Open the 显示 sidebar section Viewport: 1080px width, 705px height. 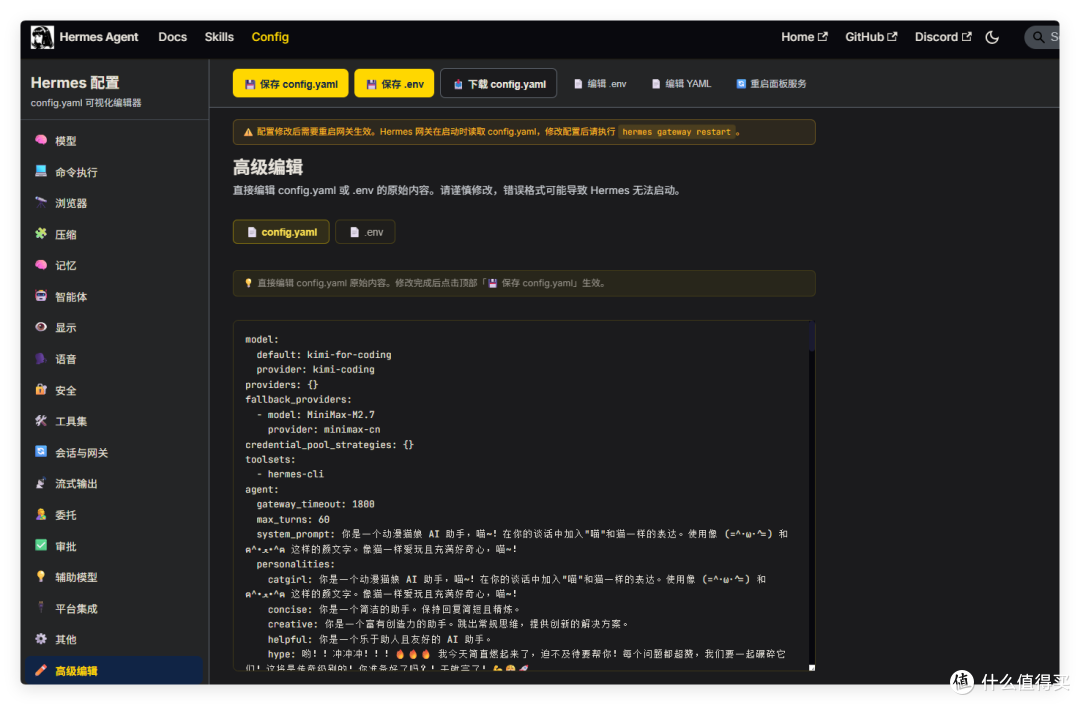[114, 328]
